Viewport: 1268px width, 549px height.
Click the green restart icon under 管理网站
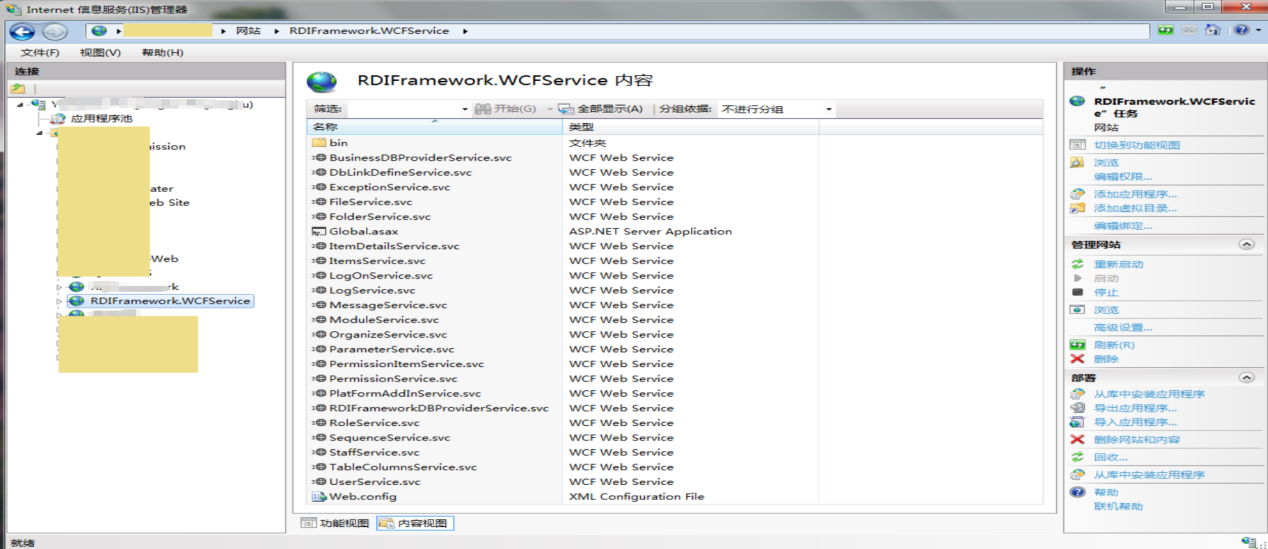[x=1077, y=264]
